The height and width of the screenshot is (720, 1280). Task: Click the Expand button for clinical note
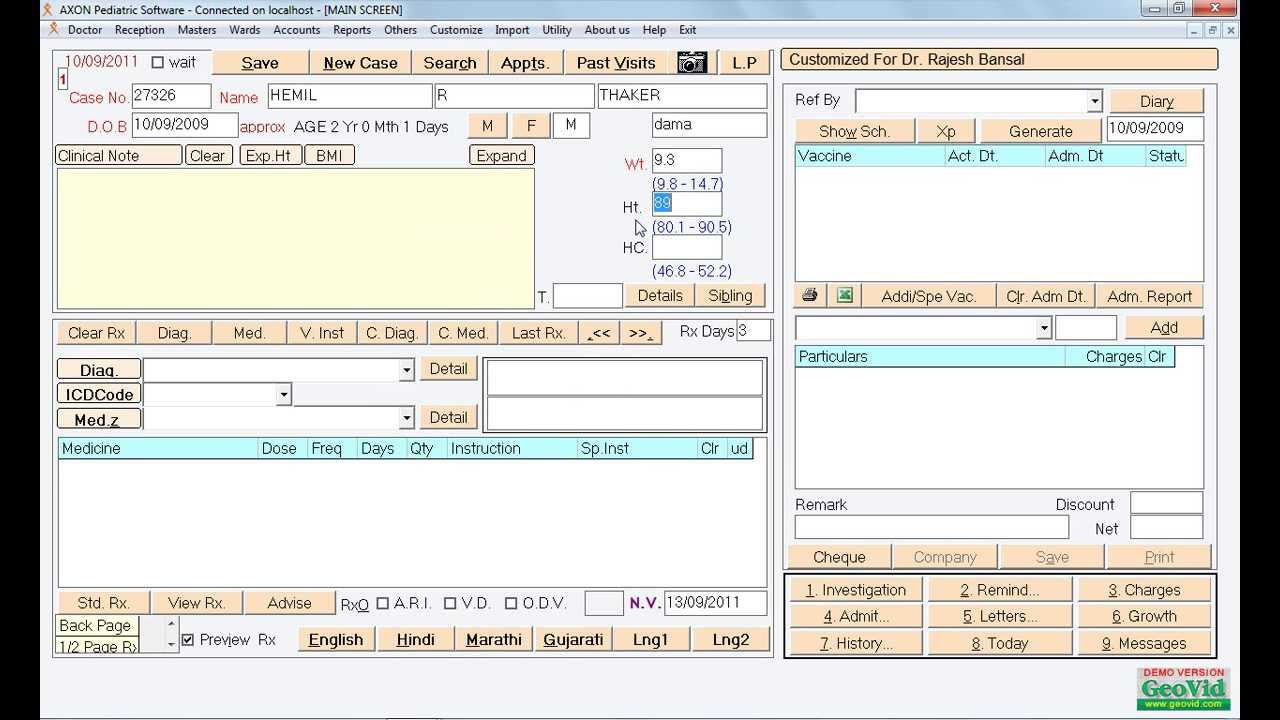(x=501, y=156)
